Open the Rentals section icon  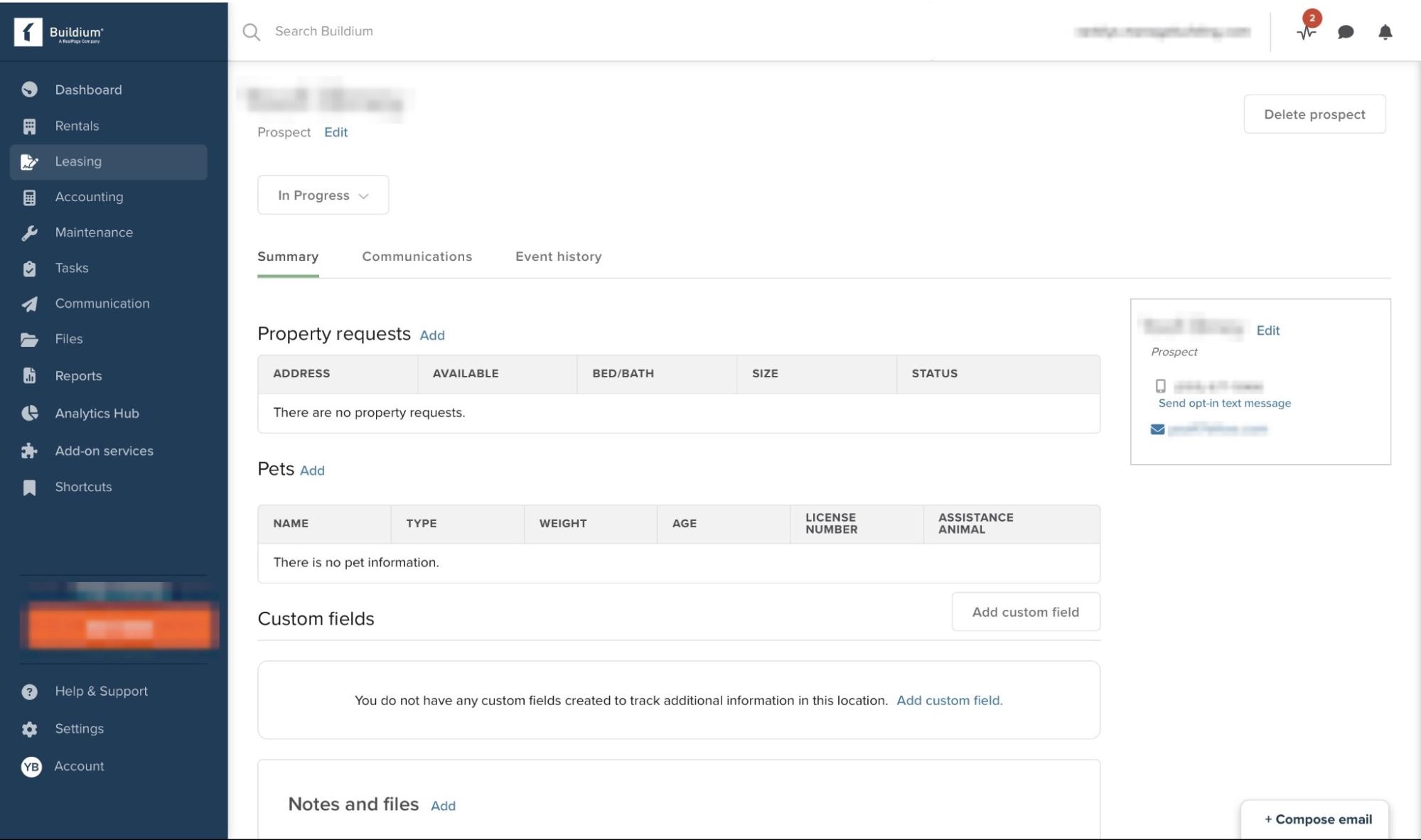pos(29,126)
